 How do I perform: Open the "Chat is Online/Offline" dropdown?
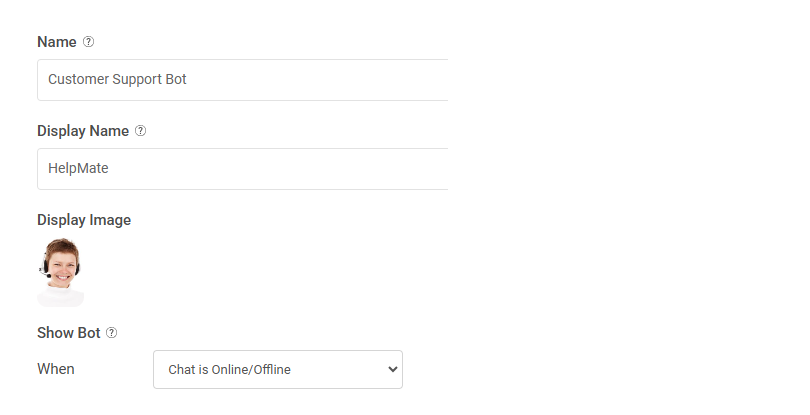(x=277, y=369)
